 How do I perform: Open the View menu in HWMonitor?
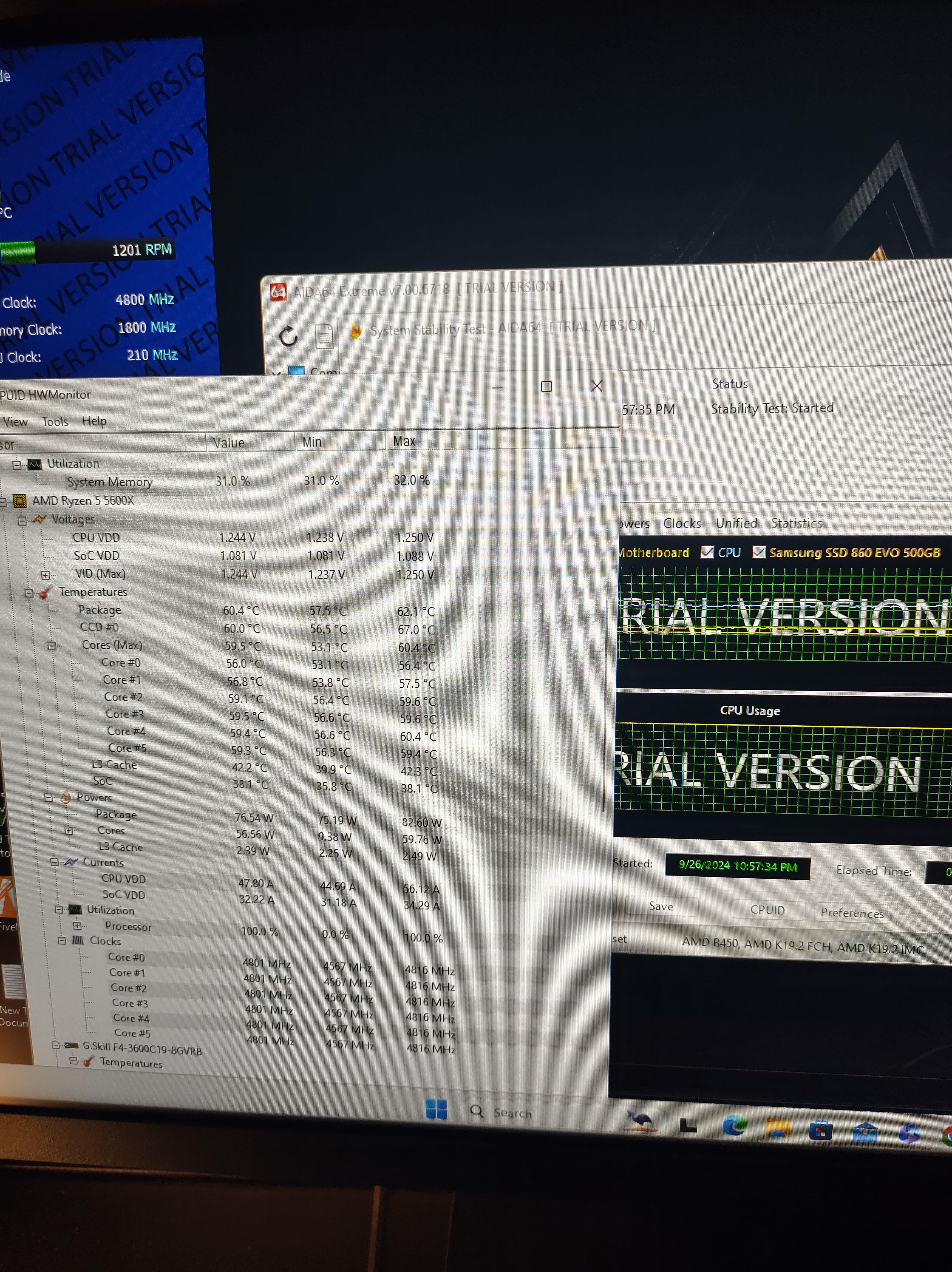(15, 422)
